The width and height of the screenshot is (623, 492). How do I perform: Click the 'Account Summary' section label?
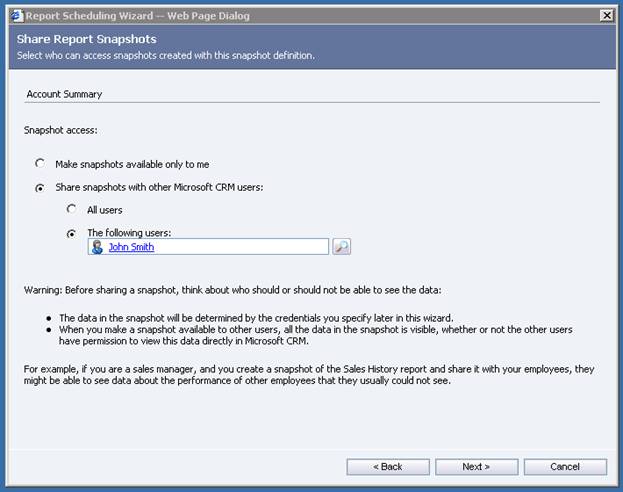click(x=64, y=94)
